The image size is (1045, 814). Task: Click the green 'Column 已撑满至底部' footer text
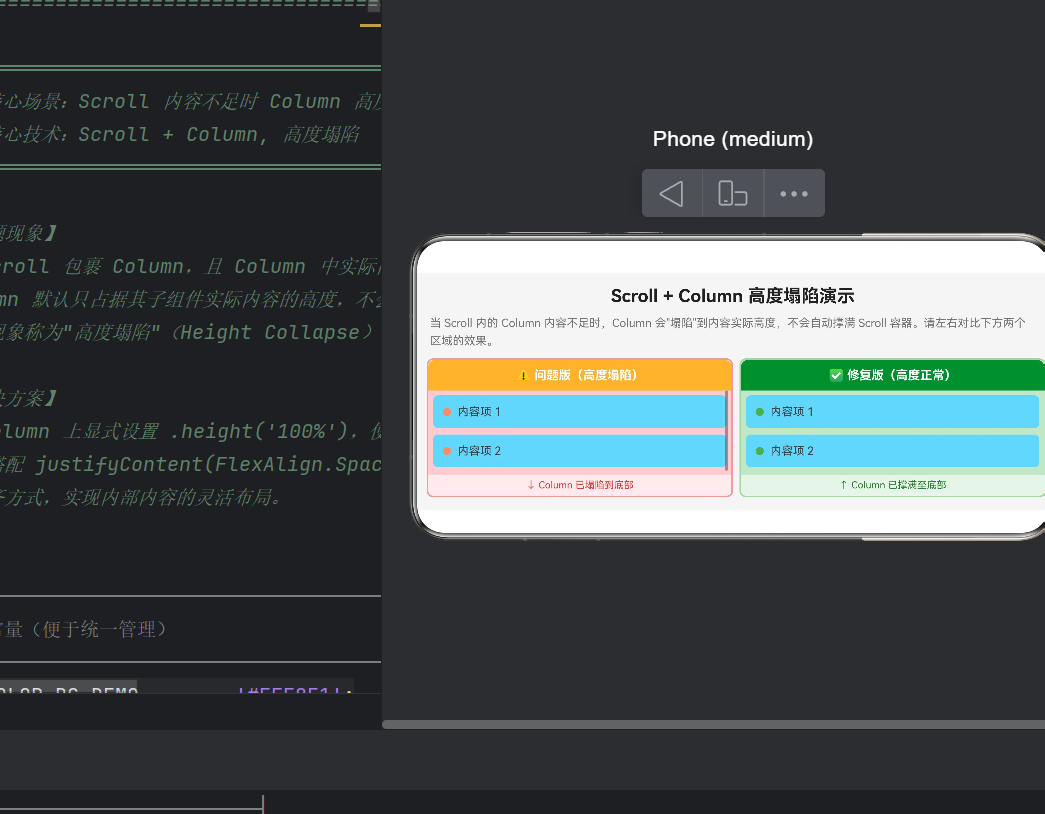coord(892,485)
